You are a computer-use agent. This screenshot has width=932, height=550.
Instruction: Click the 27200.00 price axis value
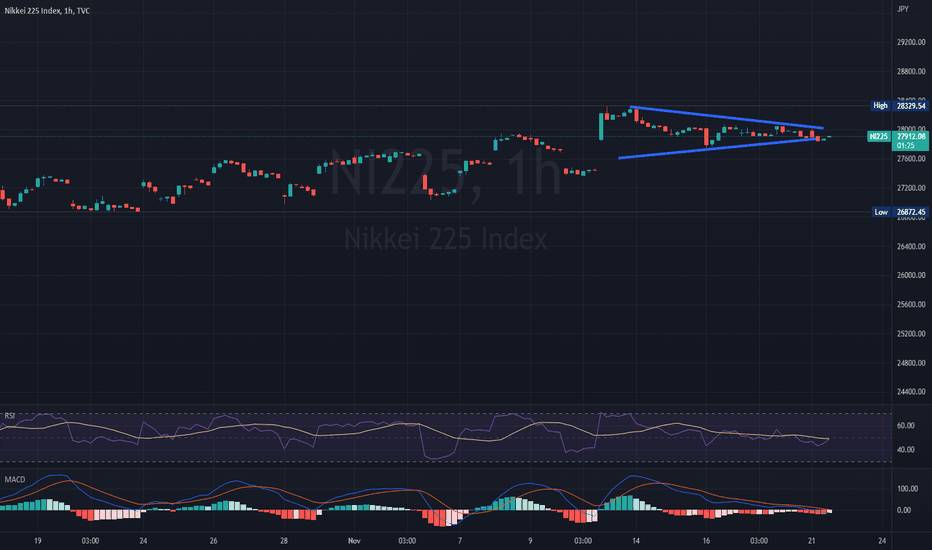pos(911,188)
